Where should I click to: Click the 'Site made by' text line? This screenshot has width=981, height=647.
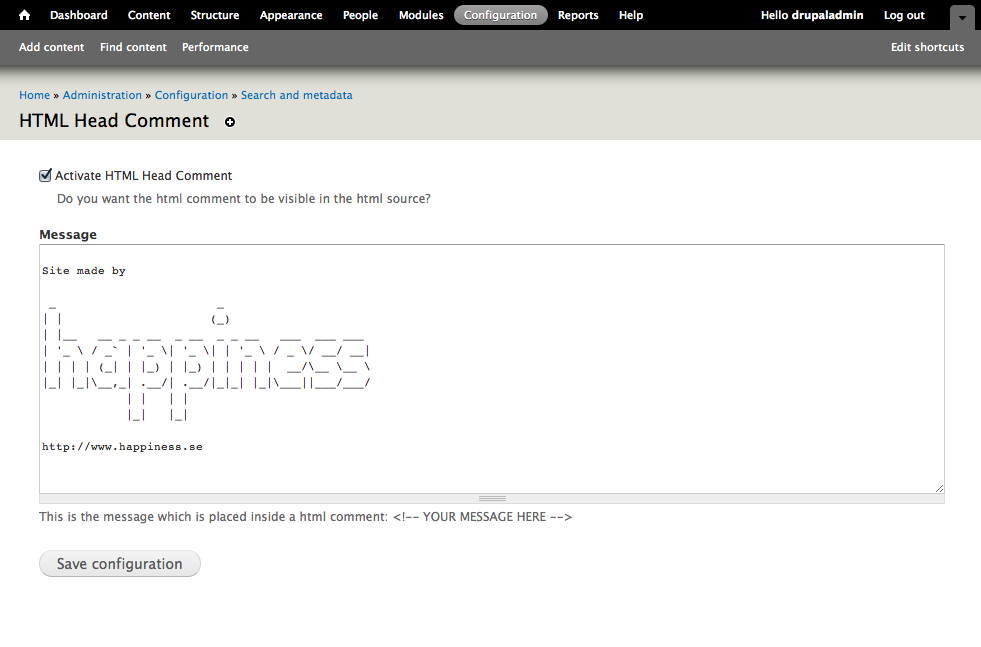tap(84, 271)
